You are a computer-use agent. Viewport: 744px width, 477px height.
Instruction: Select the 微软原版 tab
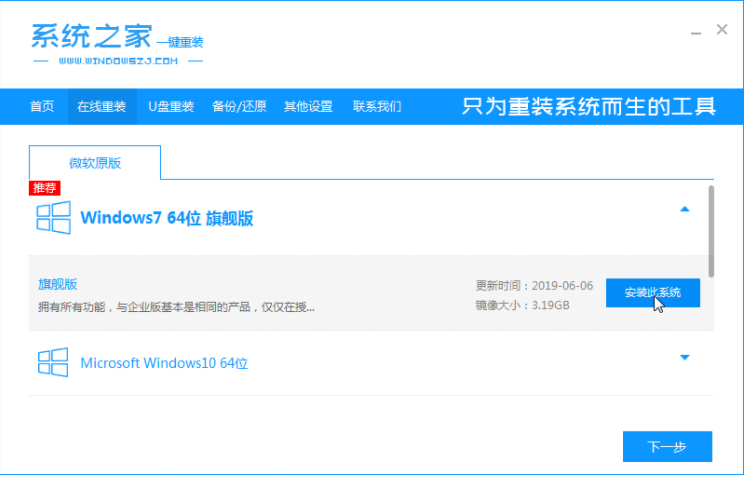[x=94, y=162]
